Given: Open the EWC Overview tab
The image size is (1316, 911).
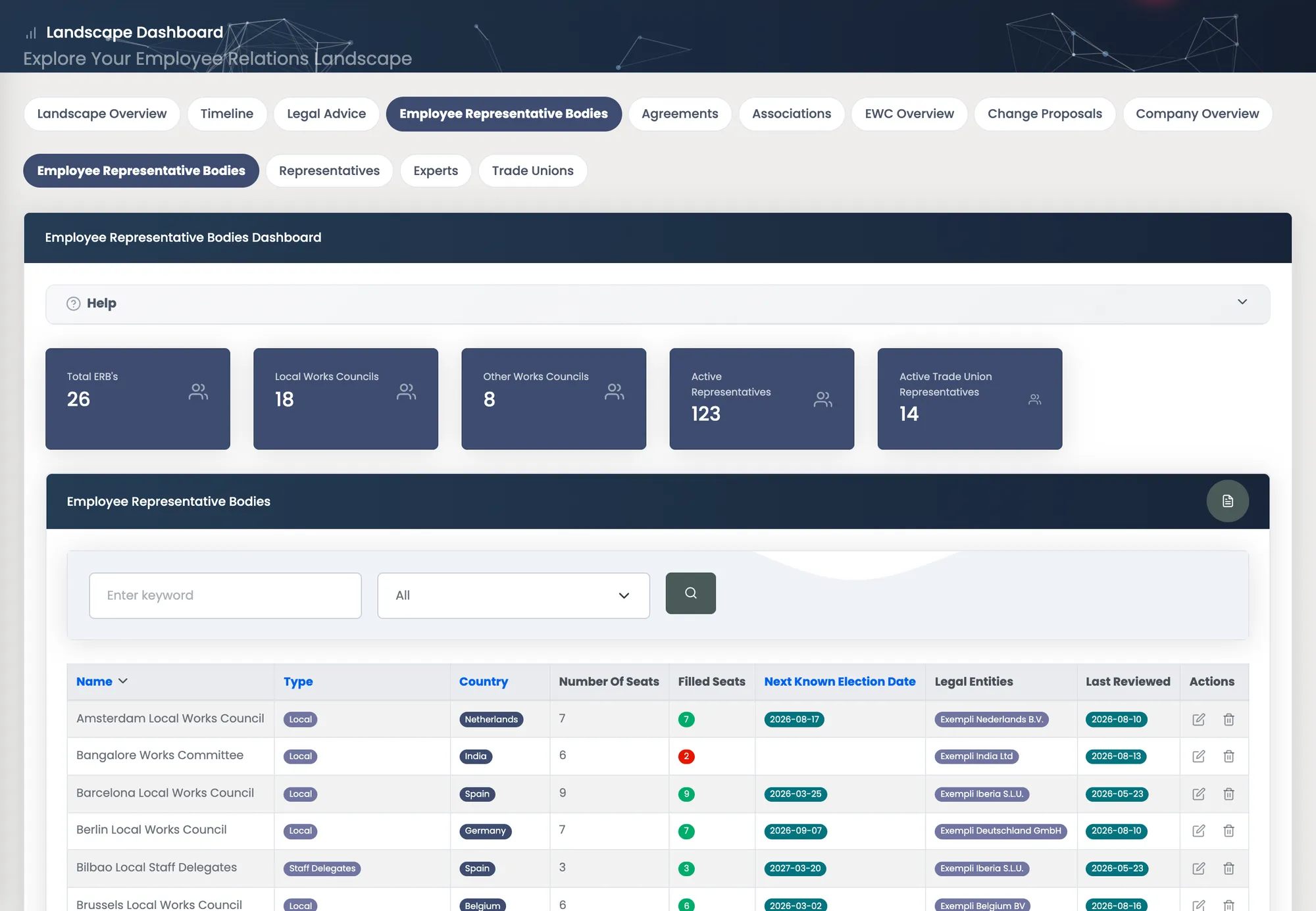Looking at the screenshot, I should tap(909, 114).
